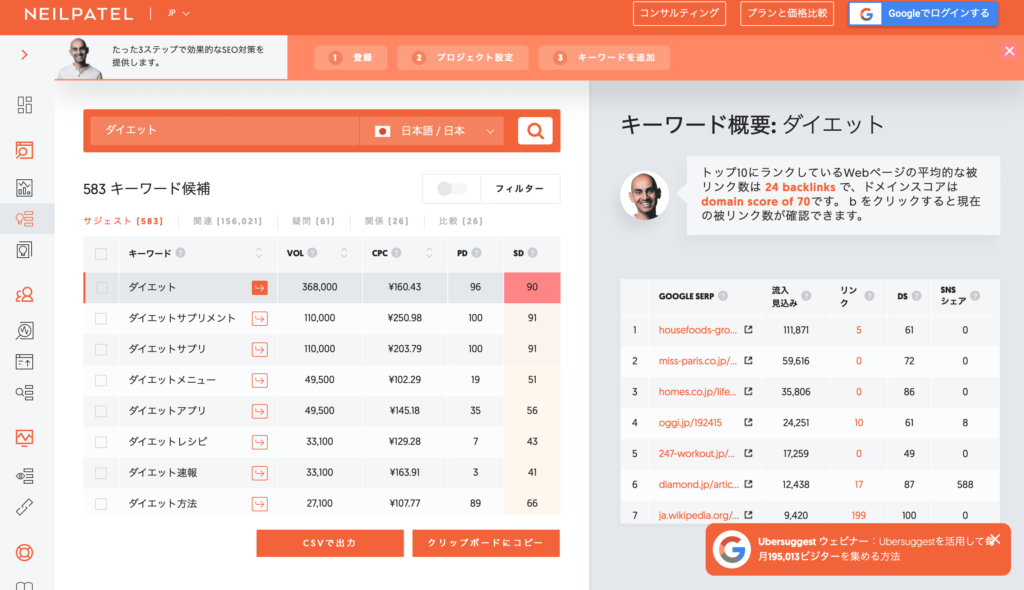Click the orange browser-with-magnifier sidebar icon
1024x590 pixels.
coord(24,150)
